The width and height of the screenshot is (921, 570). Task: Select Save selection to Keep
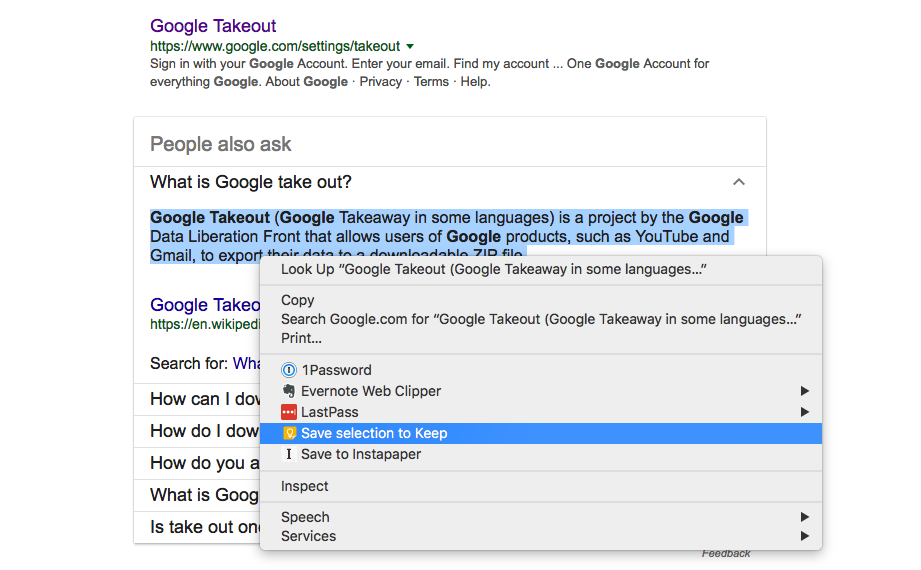(374, 433)
